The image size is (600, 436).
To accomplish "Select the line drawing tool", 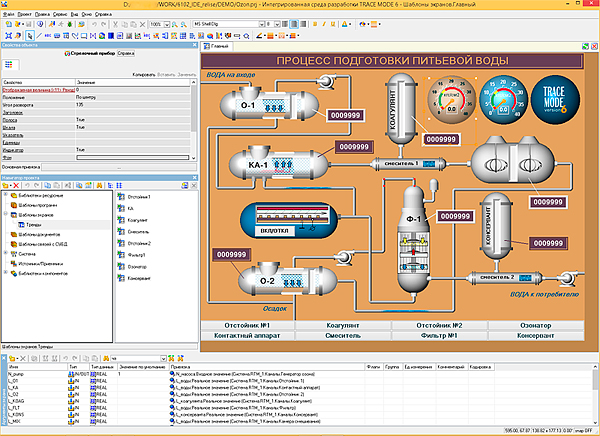I will (39, 36).
